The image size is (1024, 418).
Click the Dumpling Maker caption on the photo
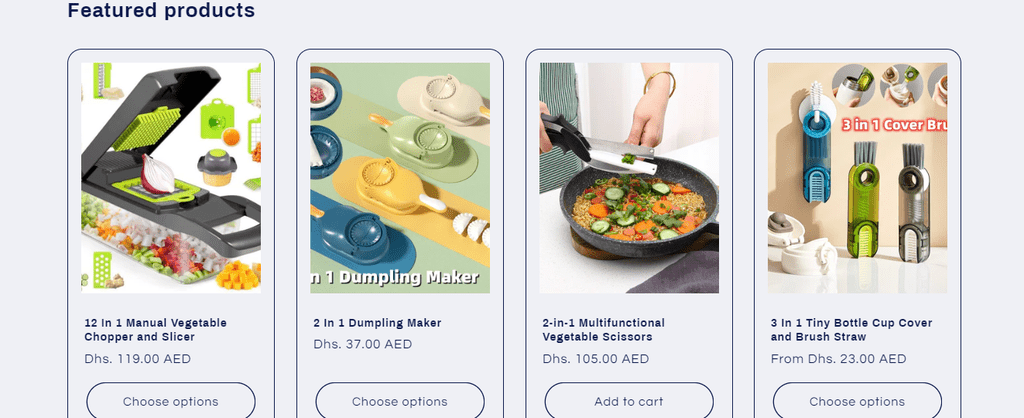(396, 278)
